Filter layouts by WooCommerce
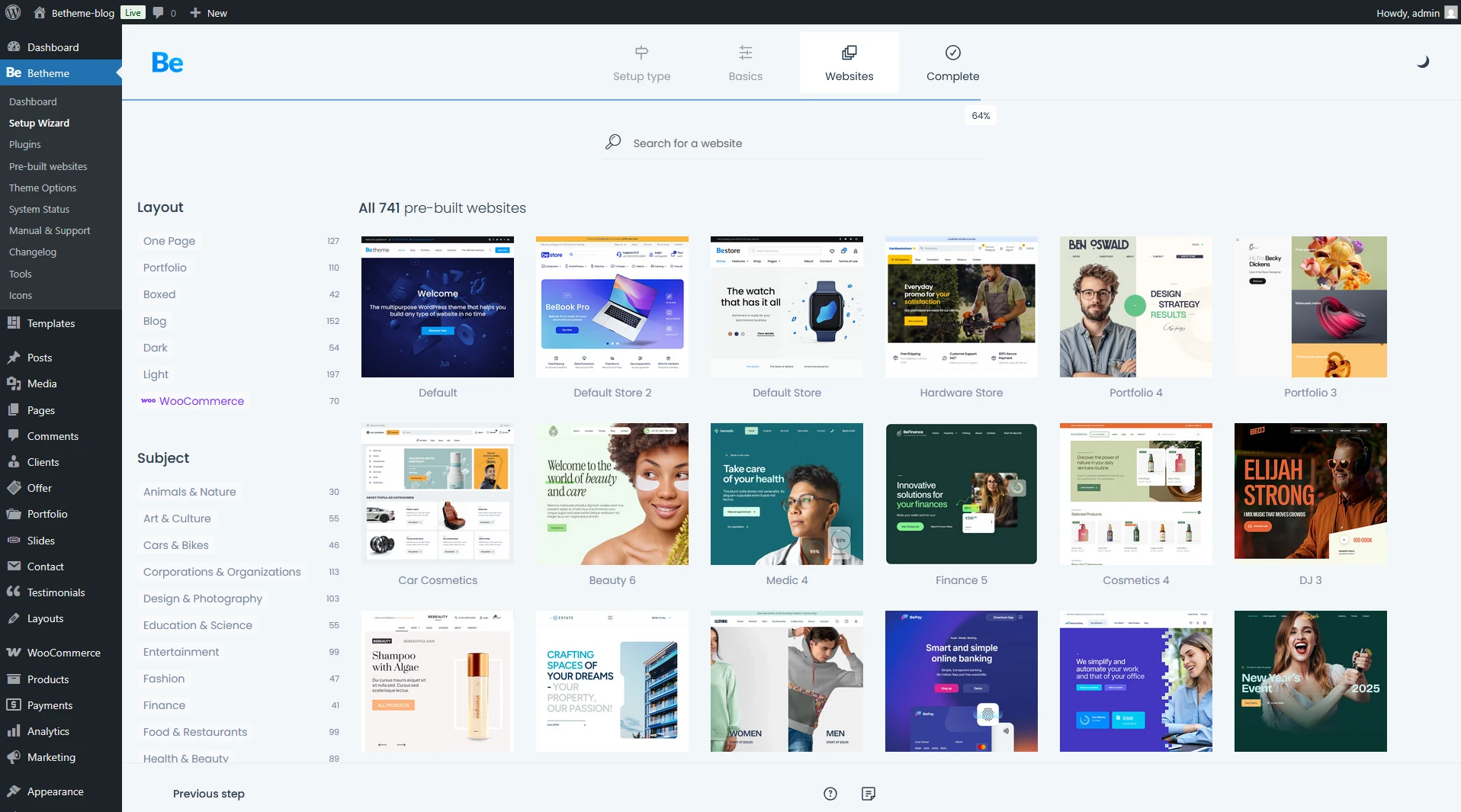 pyautogui.click(x=202, y=400)
